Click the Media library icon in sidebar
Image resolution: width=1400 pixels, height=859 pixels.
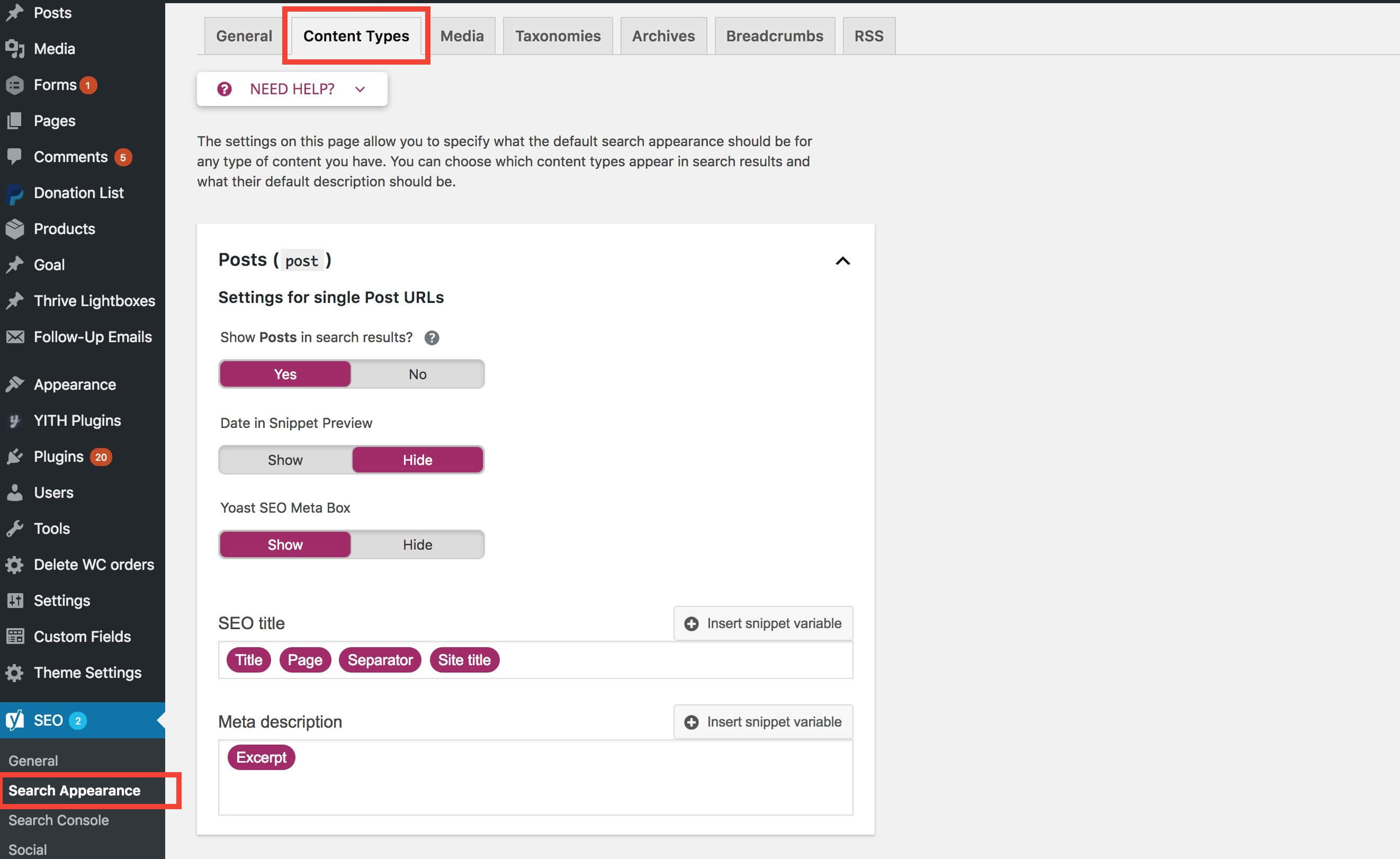pos(15,48)
